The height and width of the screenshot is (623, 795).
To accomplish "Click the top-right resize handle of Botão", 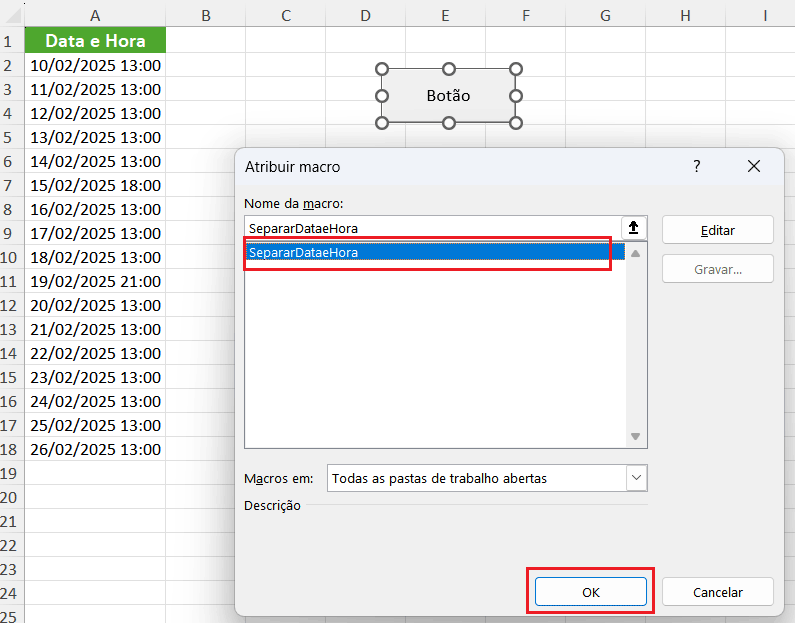I will pyautogui.click(x=516, y=69).
